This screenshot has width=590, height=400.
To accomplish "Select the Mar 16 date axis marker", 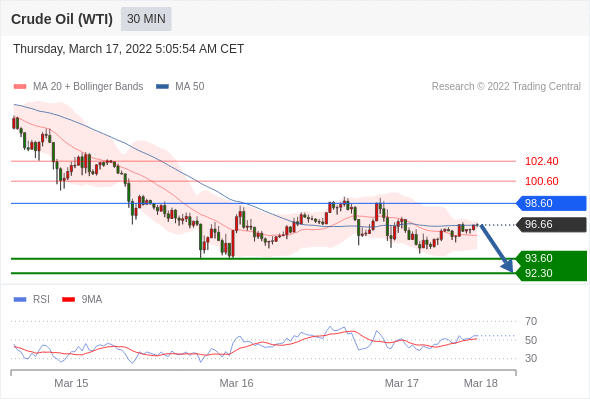I will click(236, 383).
